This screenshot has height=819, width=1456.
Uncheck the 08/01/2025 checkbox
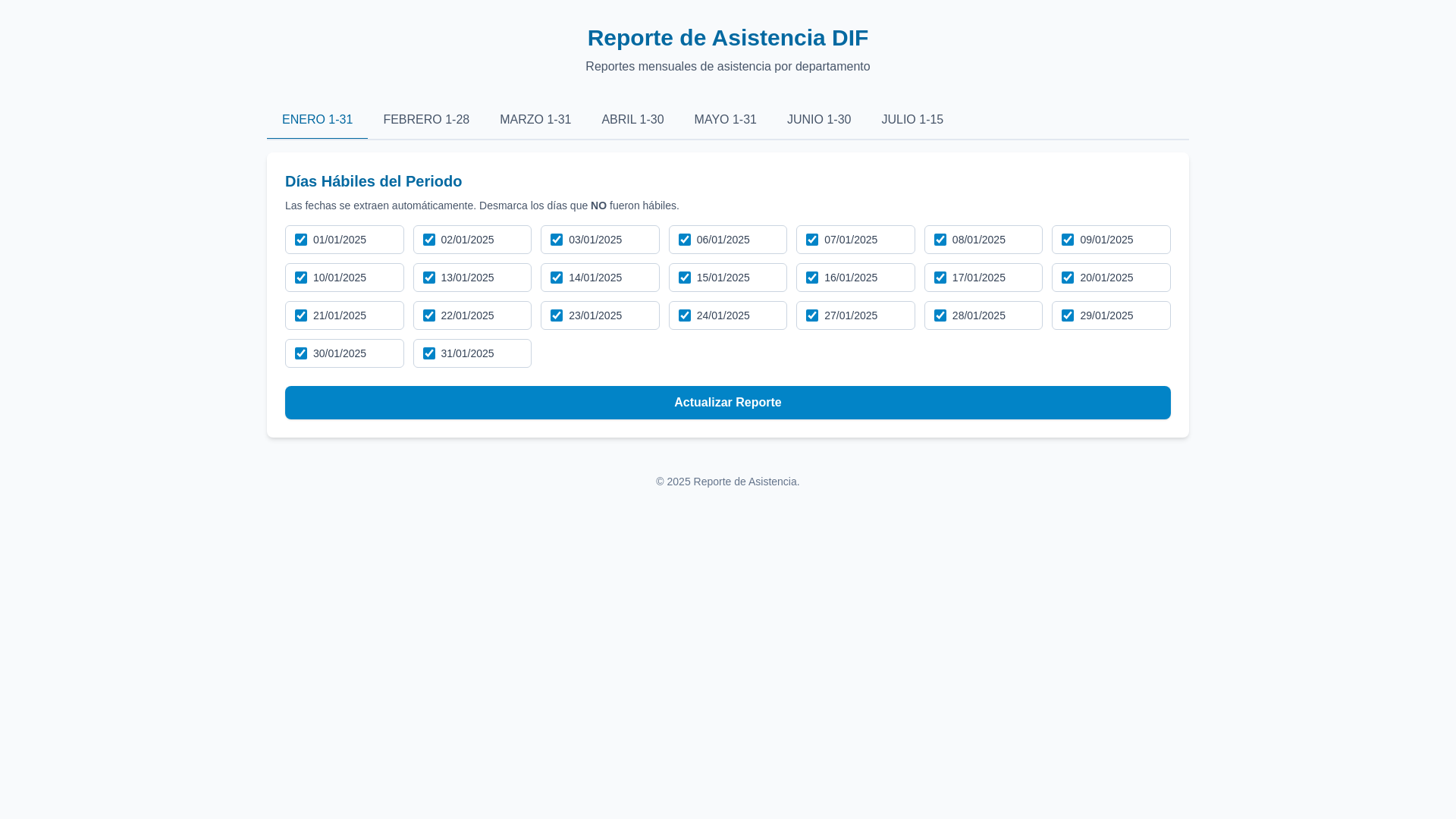(940, 240)
